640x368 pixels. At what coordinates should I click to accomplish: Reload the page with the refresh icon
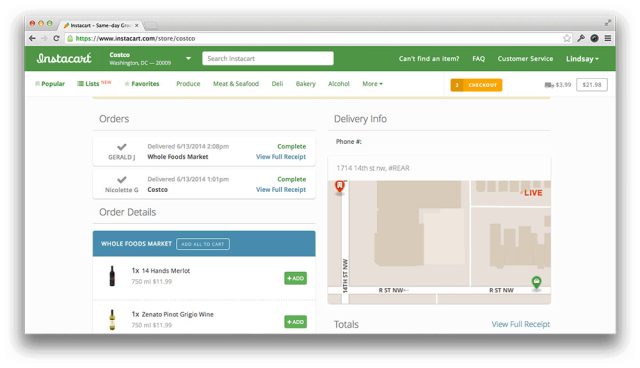click(56, 38)
